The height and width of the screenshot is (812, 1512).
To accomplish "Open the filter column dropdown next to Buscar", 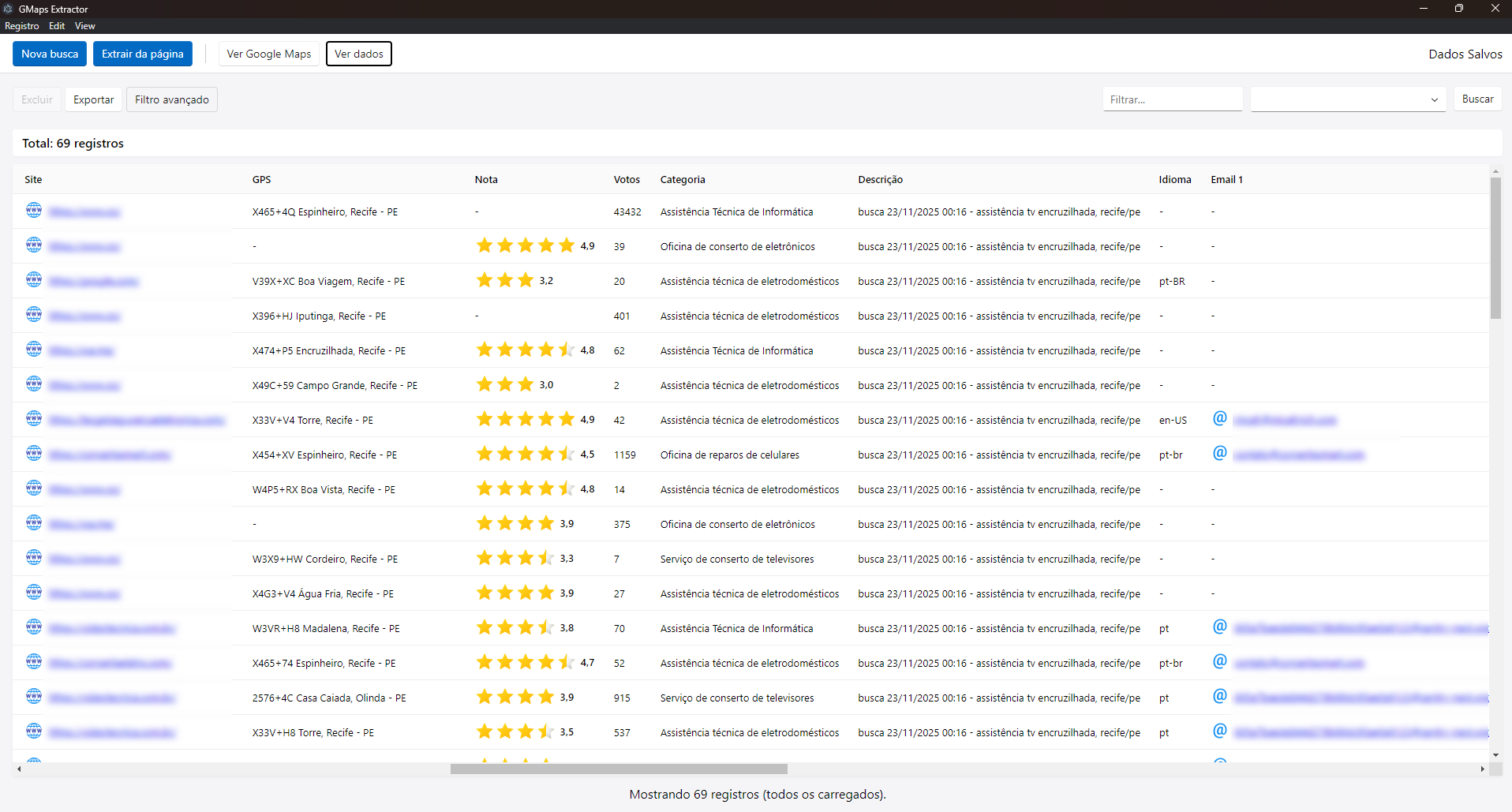I will coord(1348,99).
